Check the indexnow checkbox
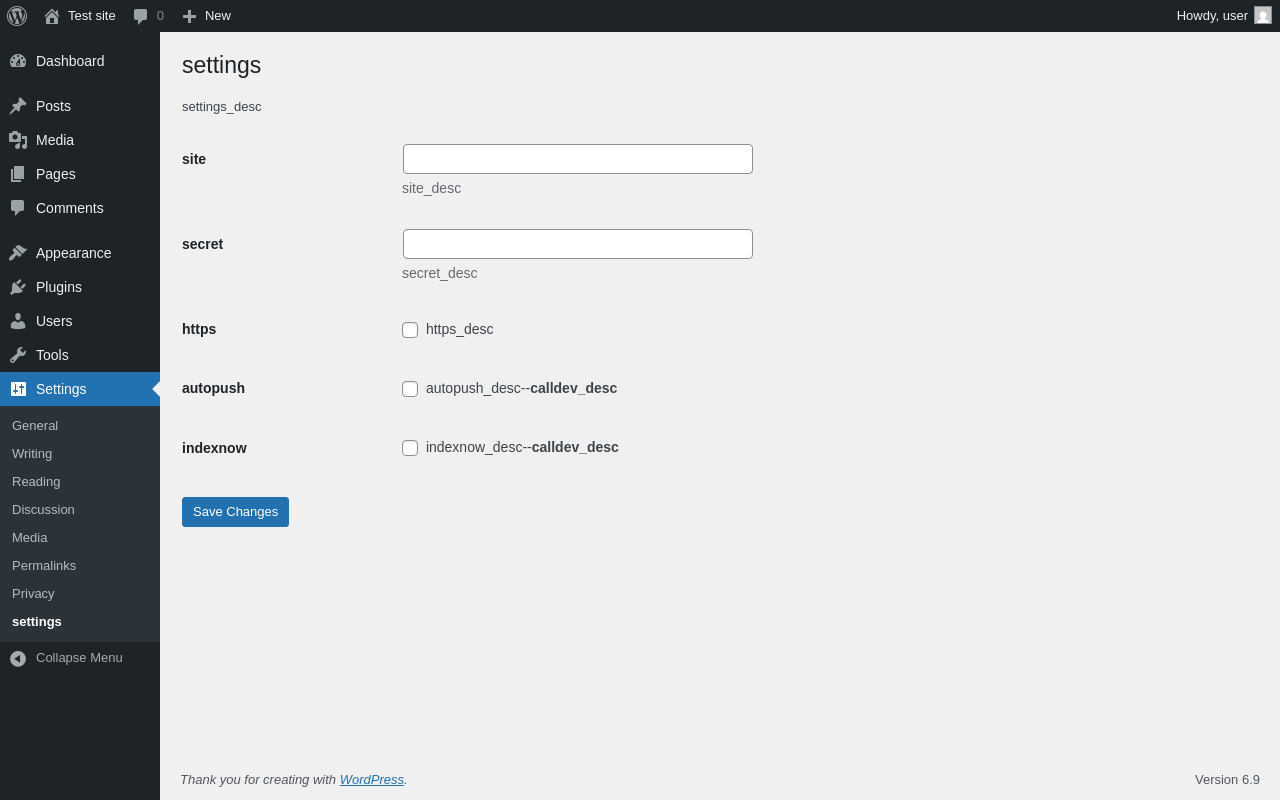Viewport: 1280px width, 800px height. point(410,448)
